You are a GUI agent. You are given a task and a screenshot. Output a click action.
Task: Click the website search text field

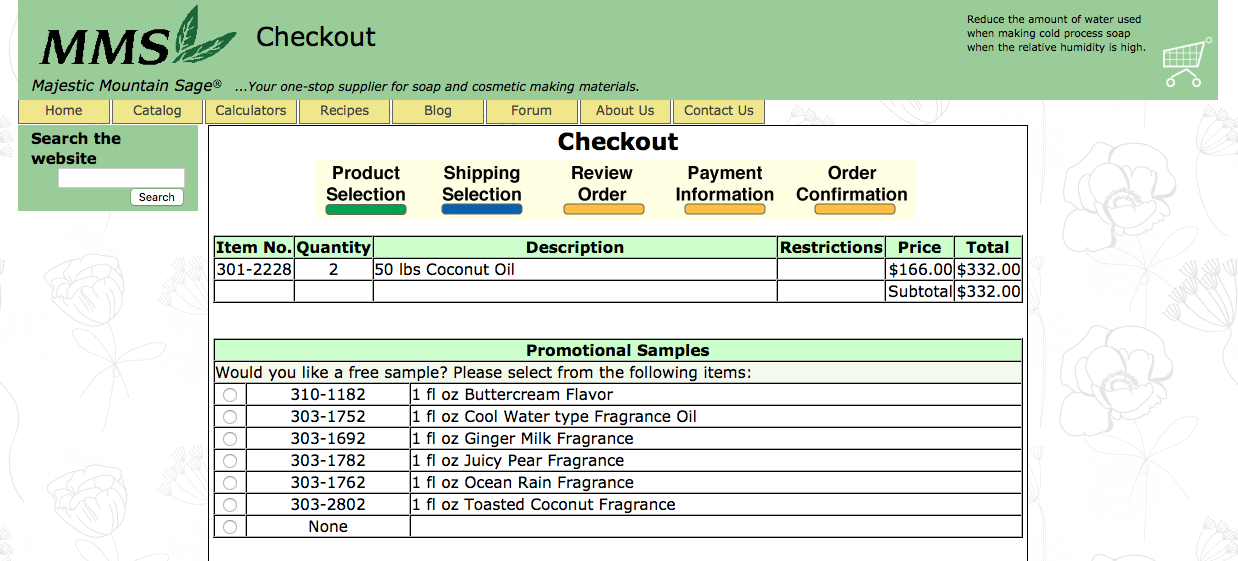[x=121, y=178]
